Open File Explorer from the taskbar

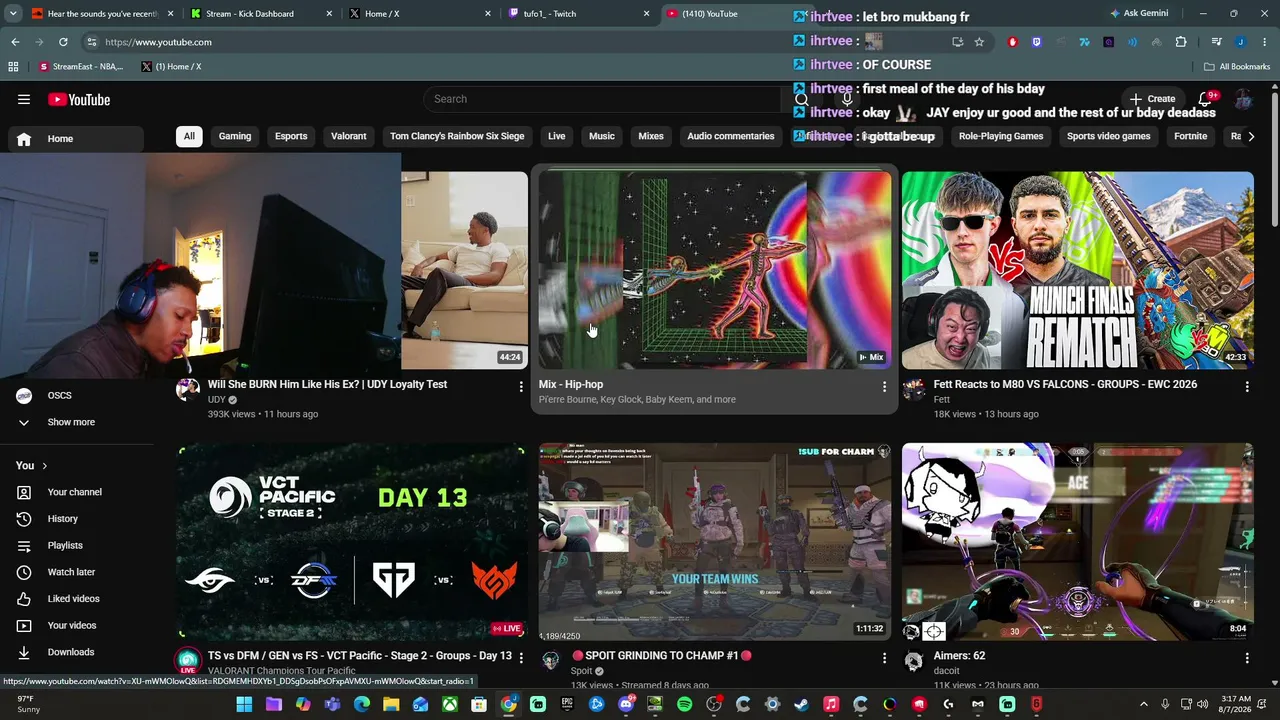point(391,704)
